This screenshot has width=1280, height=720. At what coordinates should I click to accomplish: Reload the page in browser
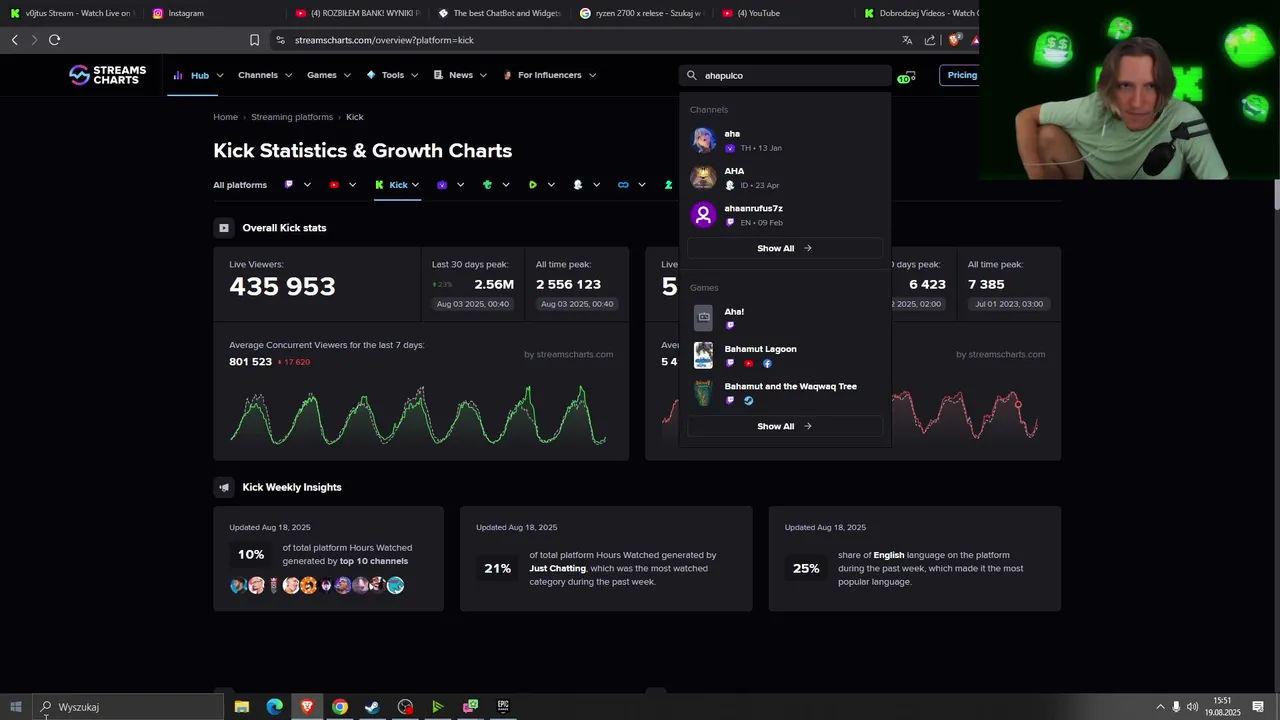pos(54,40)
